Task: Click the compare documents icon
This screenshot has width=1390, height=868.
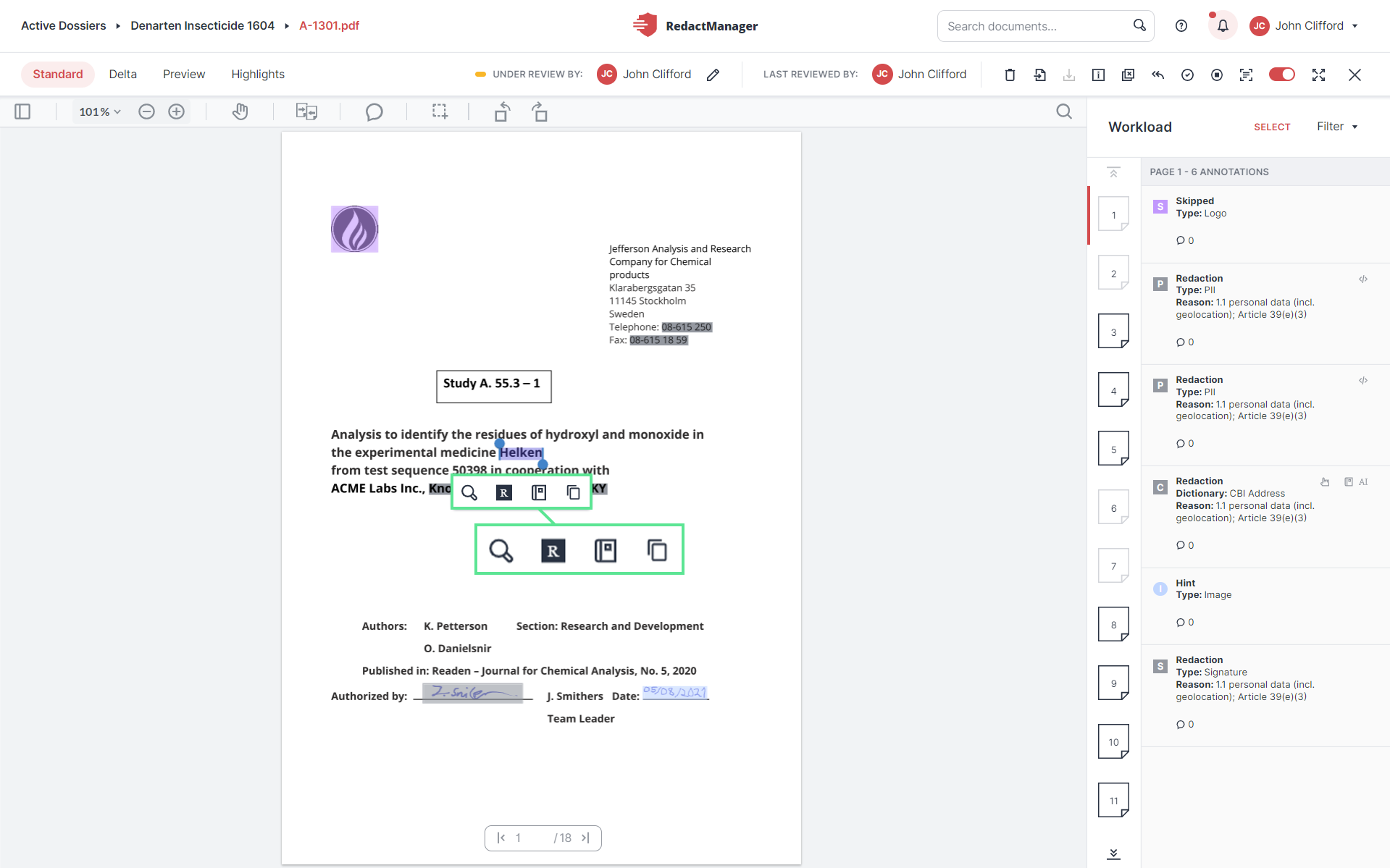Action: click(306, 111)
